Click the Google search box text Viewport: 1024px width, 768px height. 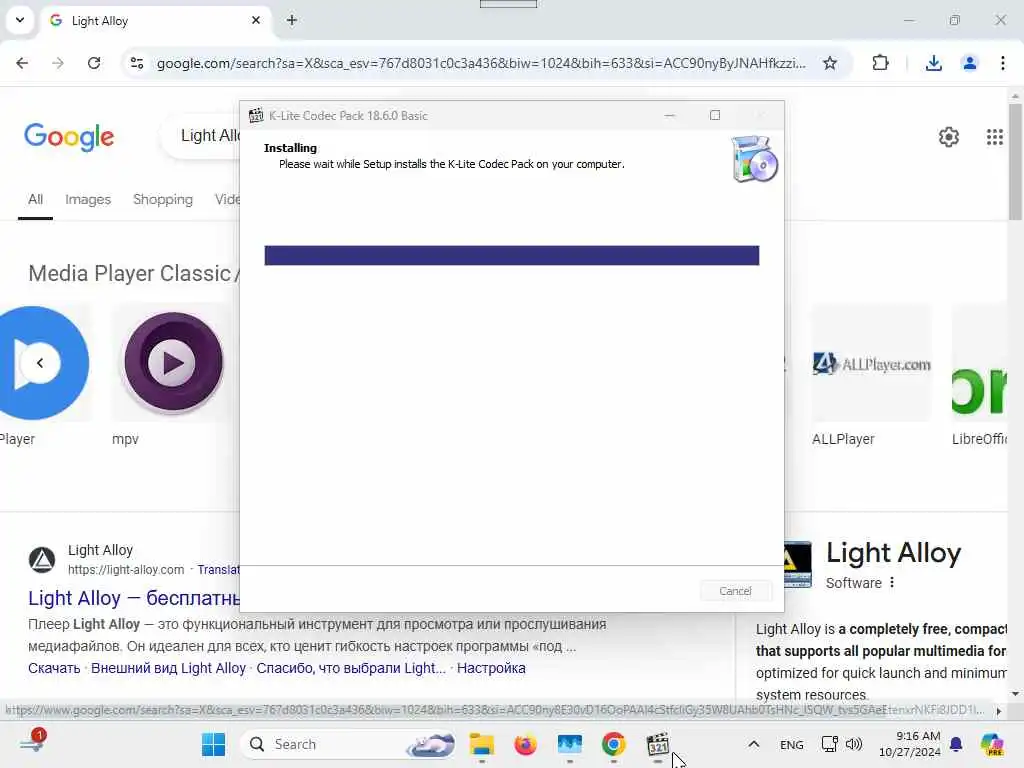click(210, 135)
